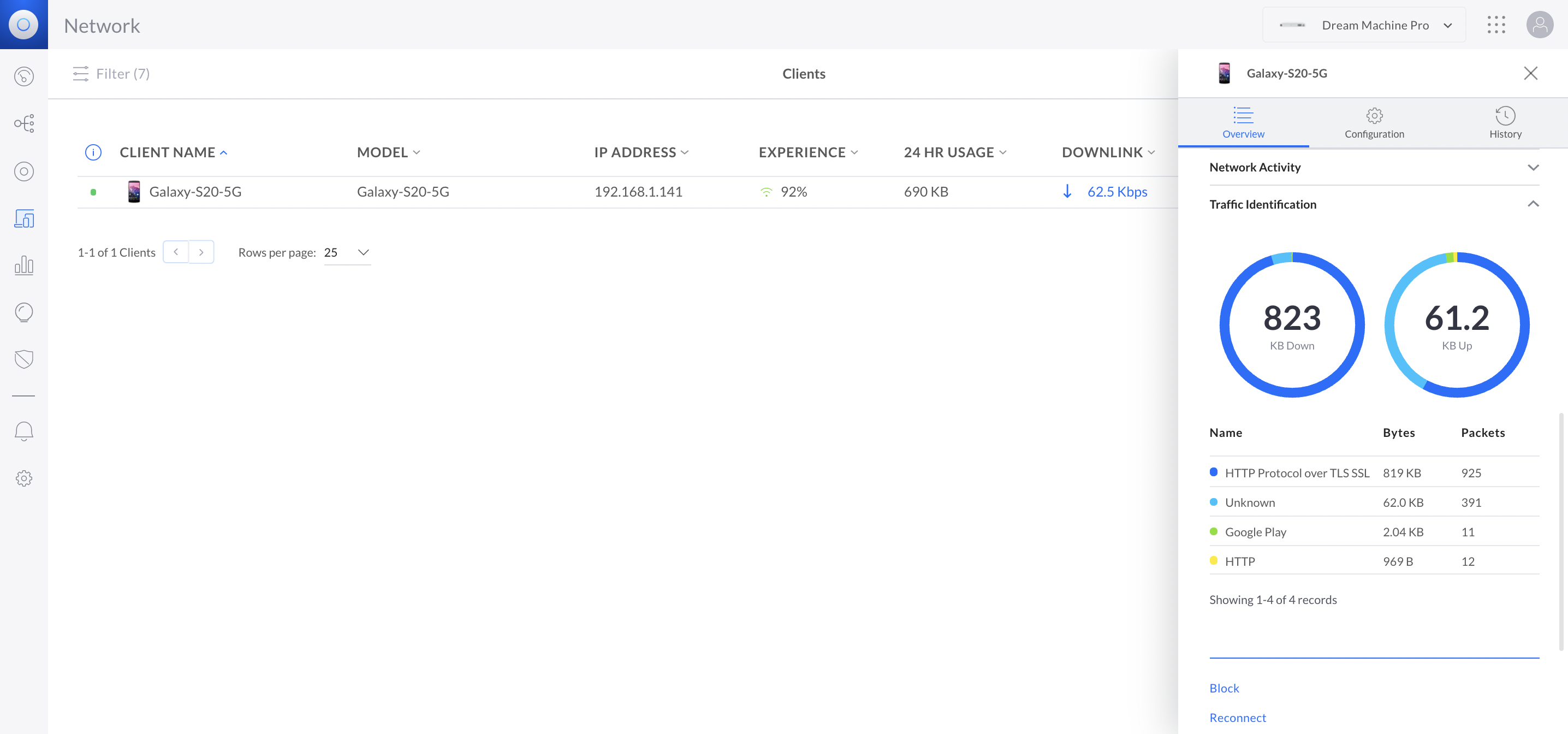Viewport: 1568px width, 734px height.
Task: Click the Galaxy-S20-5G phone icon in table row
Action: click(134, 191)
